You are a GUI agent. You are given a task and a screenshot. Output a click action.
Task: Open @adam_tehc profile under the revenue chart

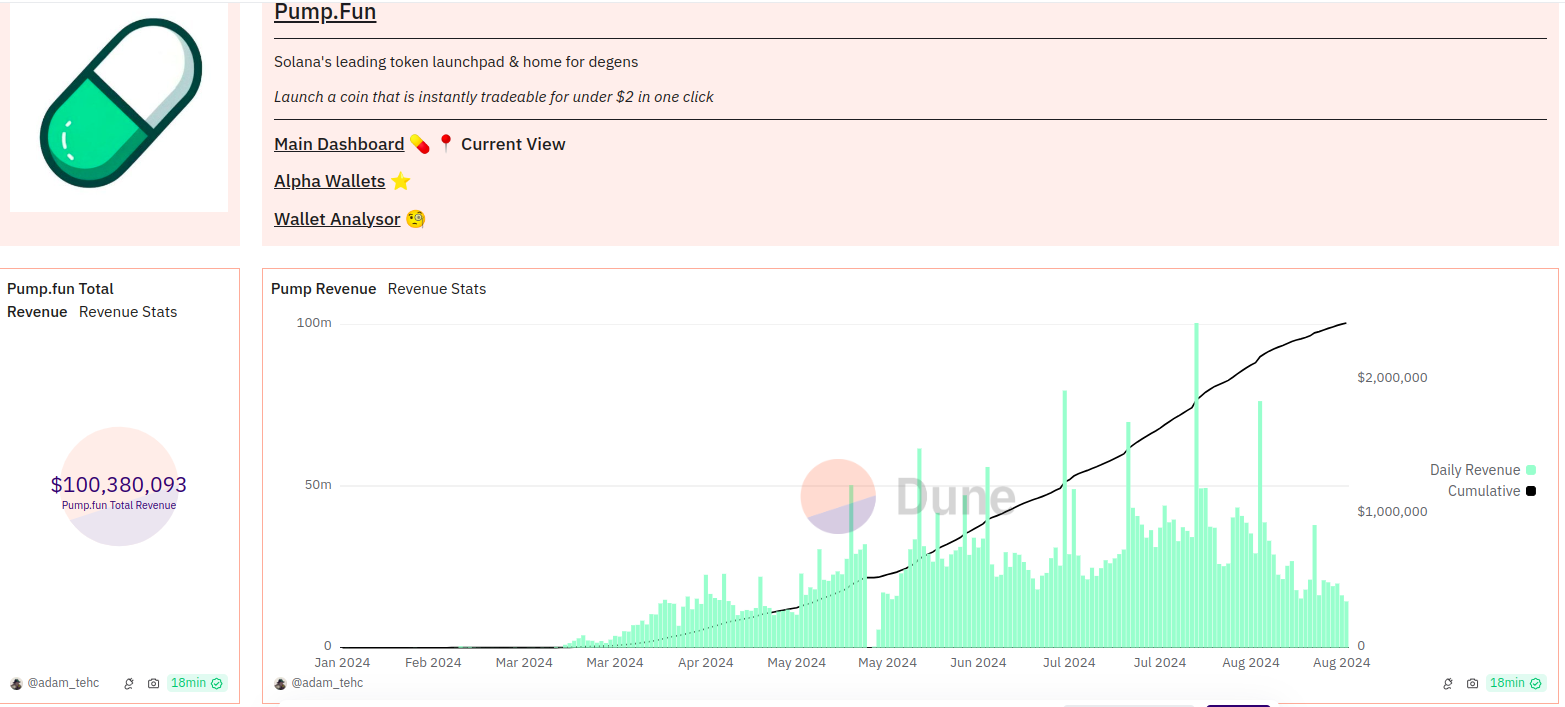pos(327,683)
